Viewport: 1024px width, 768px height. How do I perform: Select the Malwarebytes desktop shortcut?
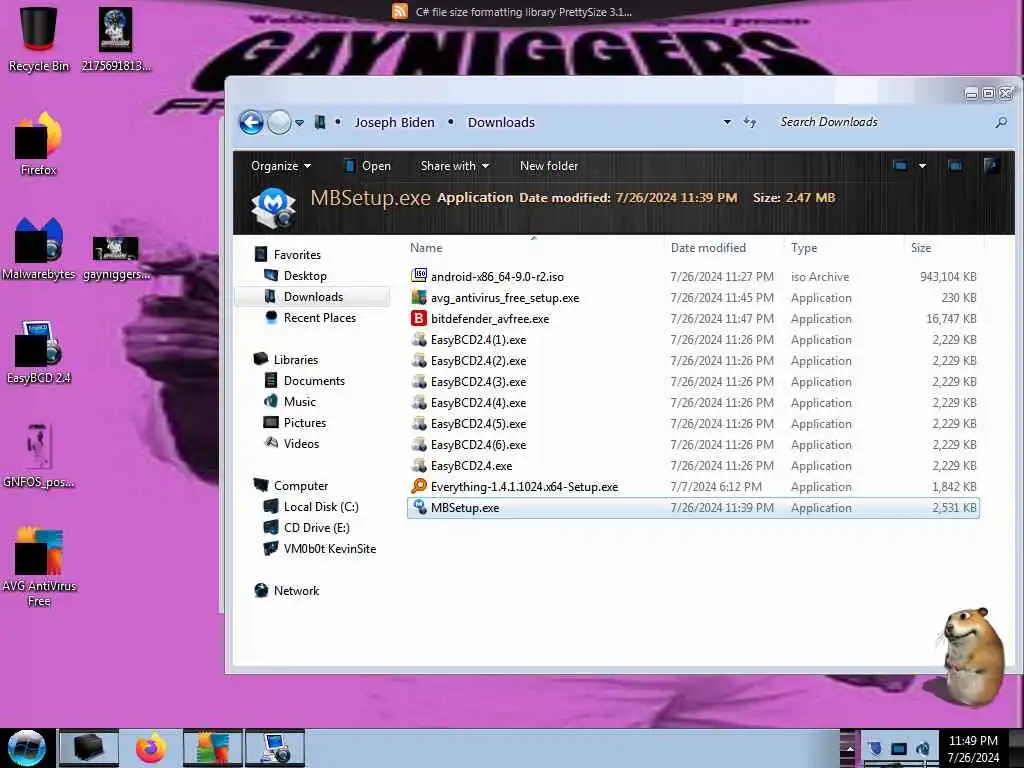[x=39, y=248]
